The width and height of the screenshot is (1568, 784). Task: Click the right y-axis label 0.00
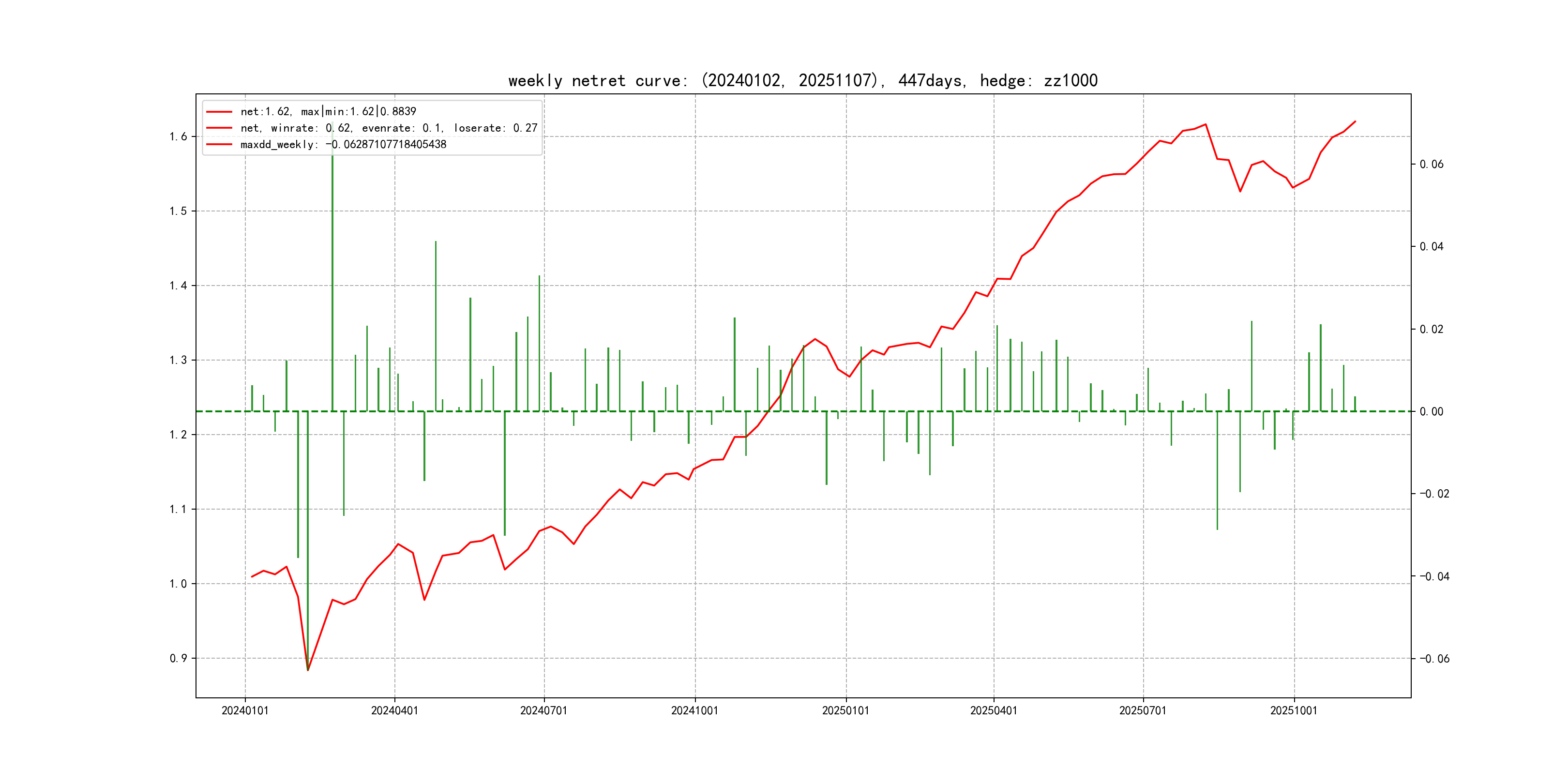point(1431,411)
